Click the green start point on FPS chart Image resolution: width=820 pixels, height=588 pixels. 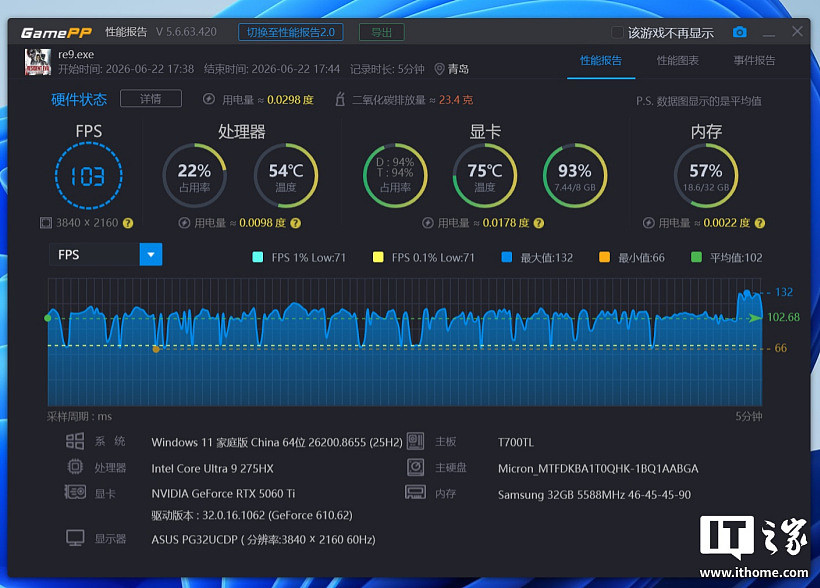click(48, 318)
